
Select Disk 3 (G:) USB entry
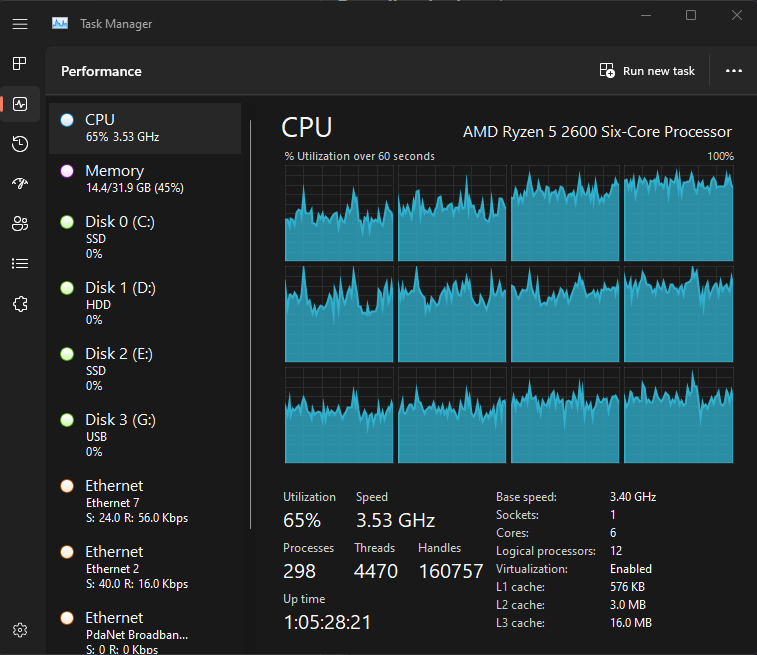(145, 435)
